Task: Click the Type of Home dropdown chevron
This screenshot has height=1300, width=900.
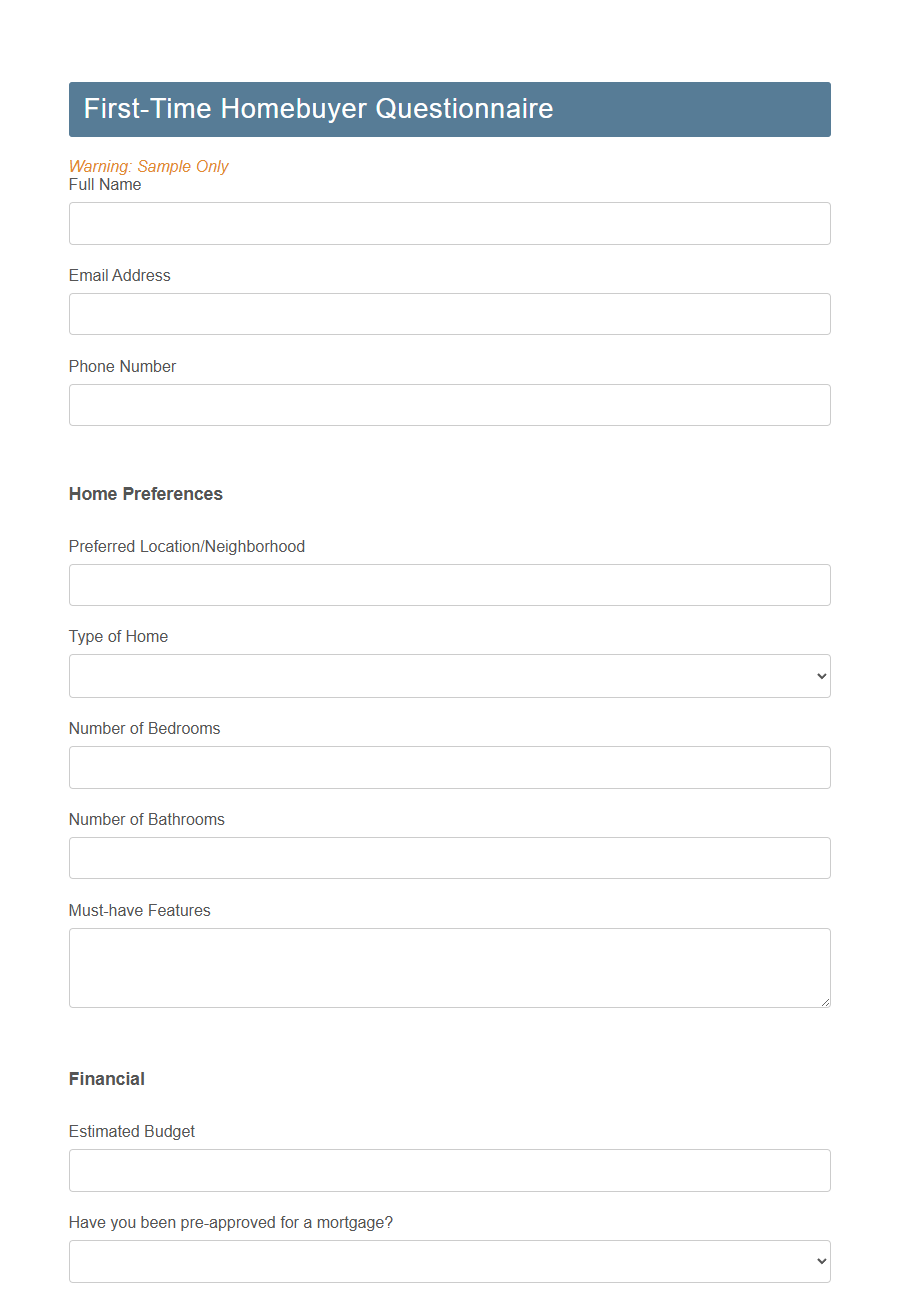Action: [x=820, y=676]
